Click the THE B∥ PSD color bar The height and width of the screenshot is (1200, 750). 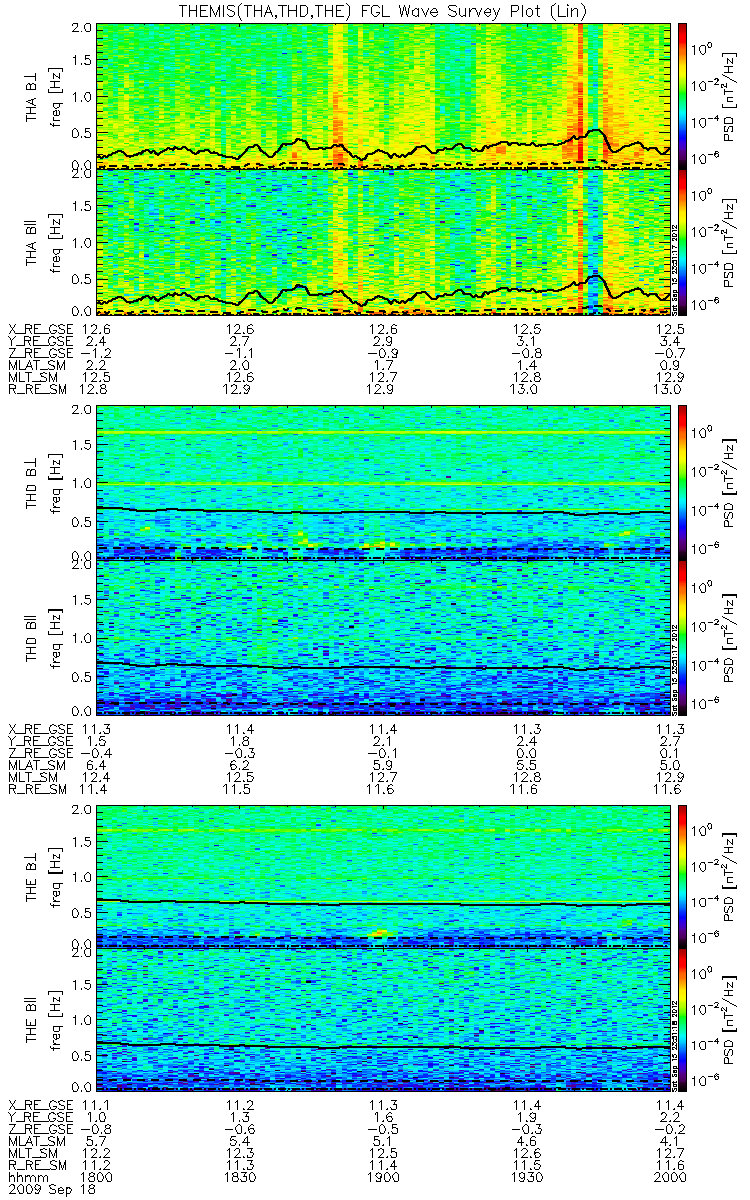pyautogui.click(x=683, y=1019)
